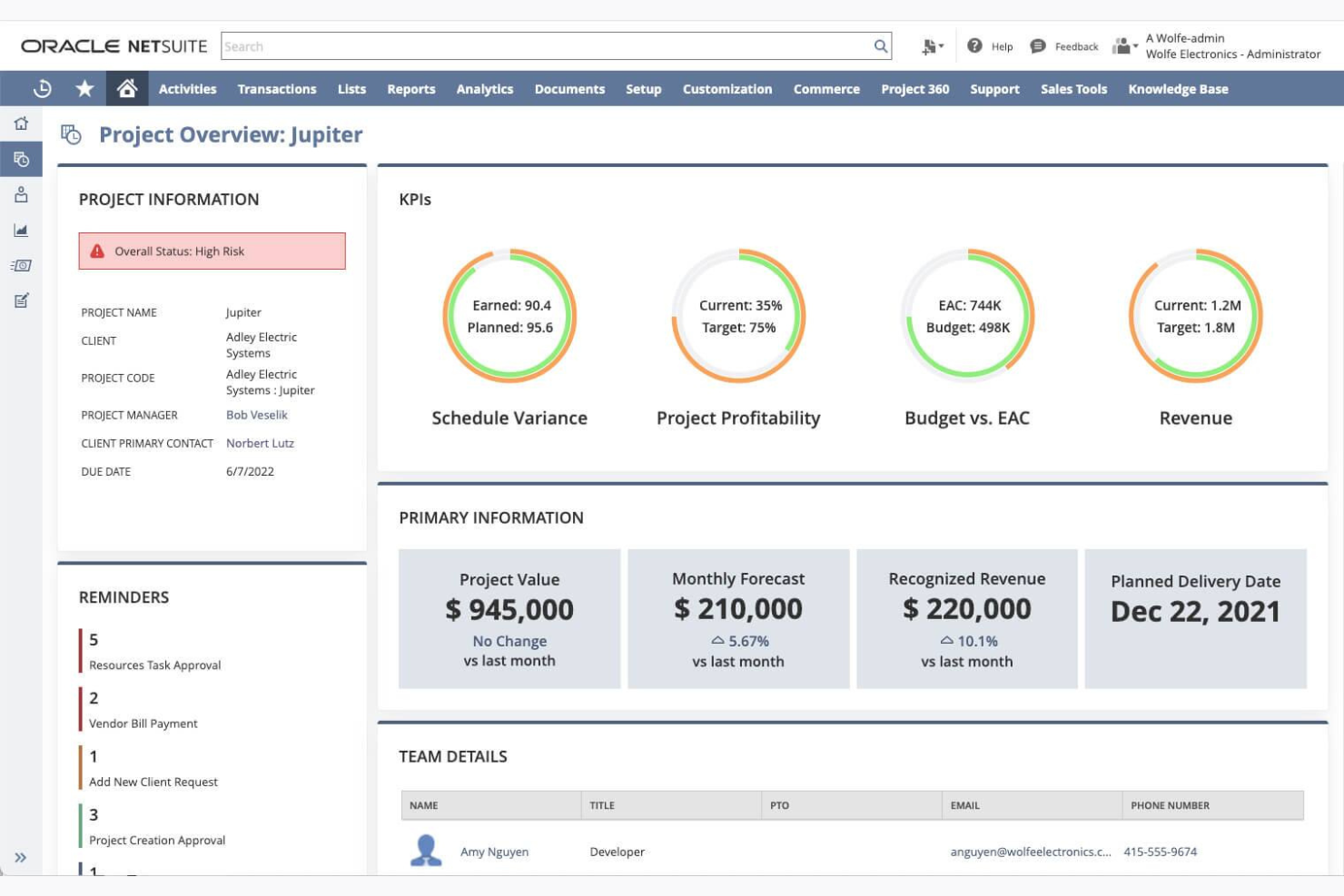1344x896 pixels.
Task: Open the sidebar billing money icon
Action: click(21, 265)
